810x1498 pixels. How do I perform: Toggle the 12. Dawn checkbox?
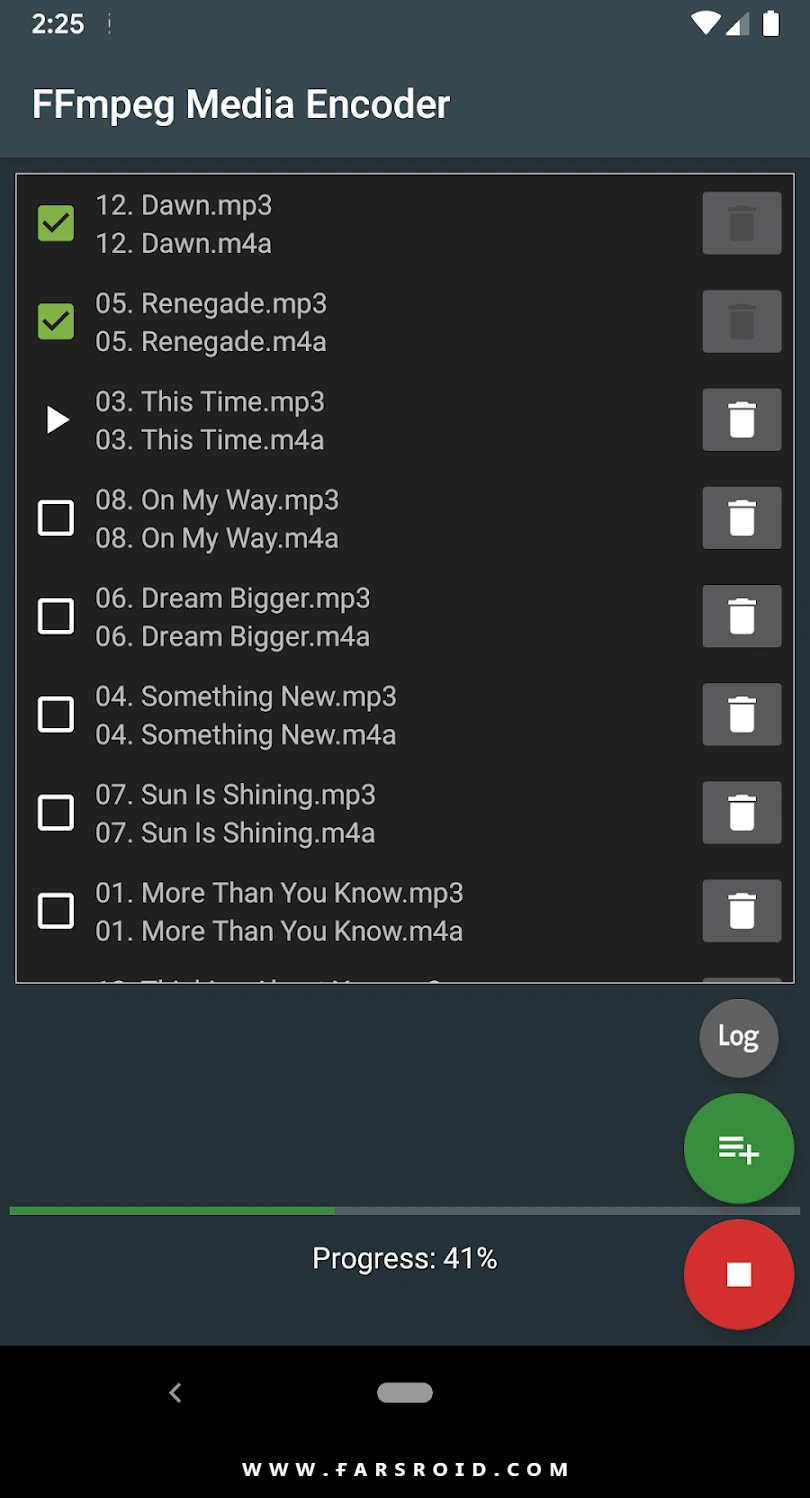click(56, 223)
